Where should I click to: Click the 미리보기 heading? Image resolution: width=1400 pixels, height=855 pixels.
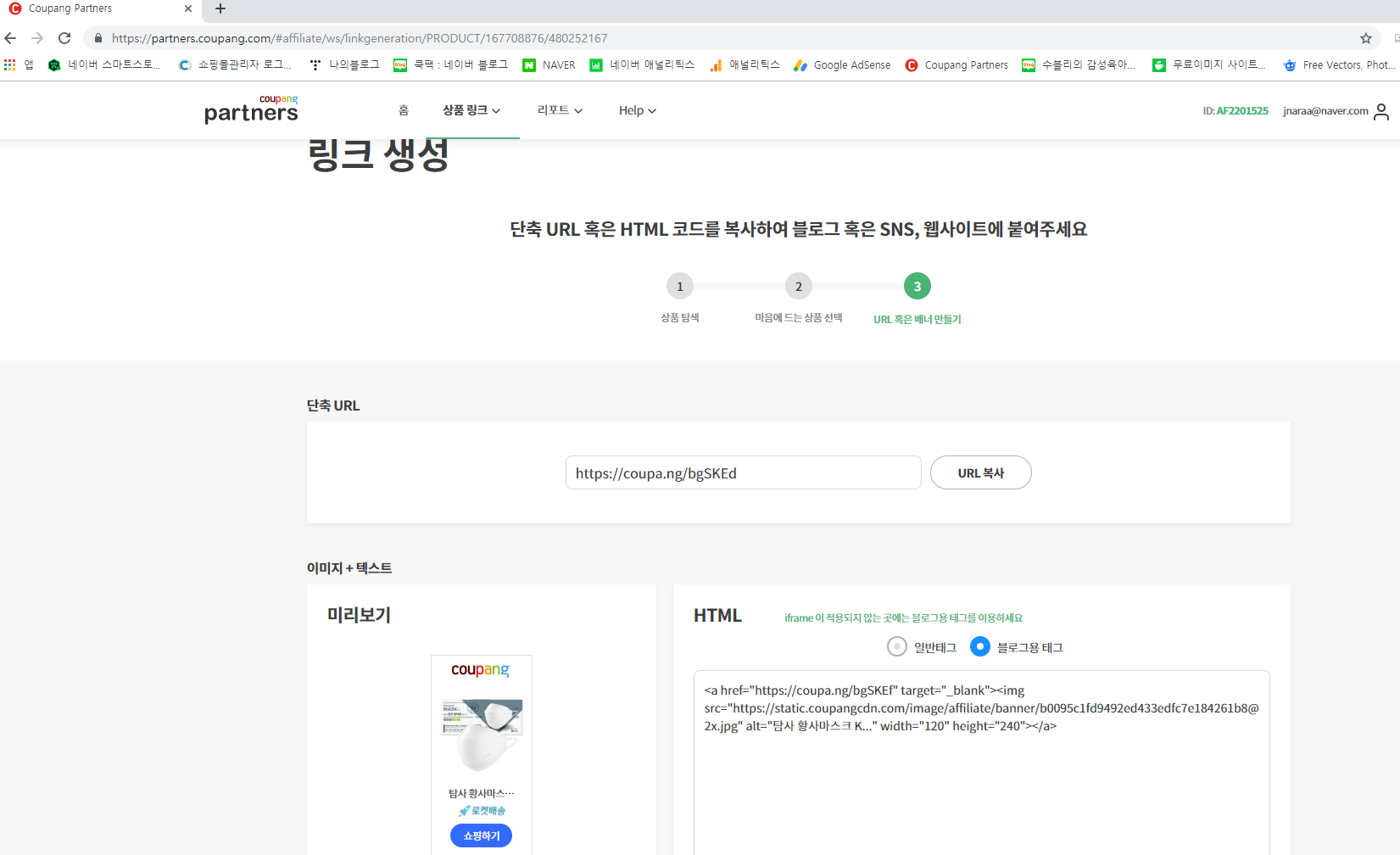[x=360, y=615]
